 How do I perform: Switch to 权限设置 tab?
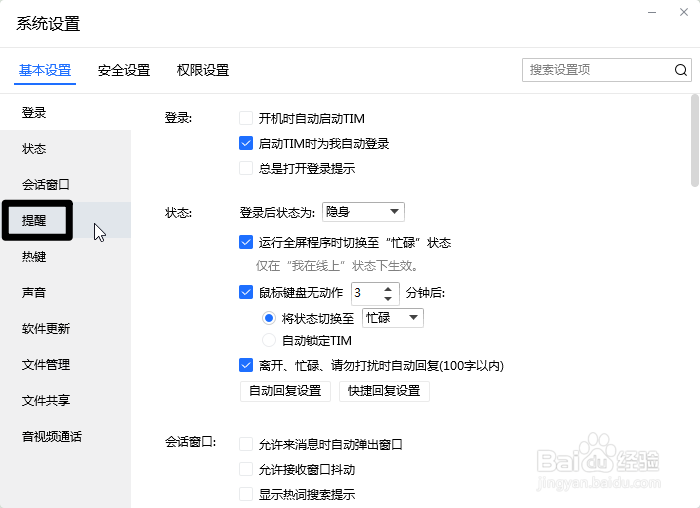pyautogui.click(x=203, y=70)
